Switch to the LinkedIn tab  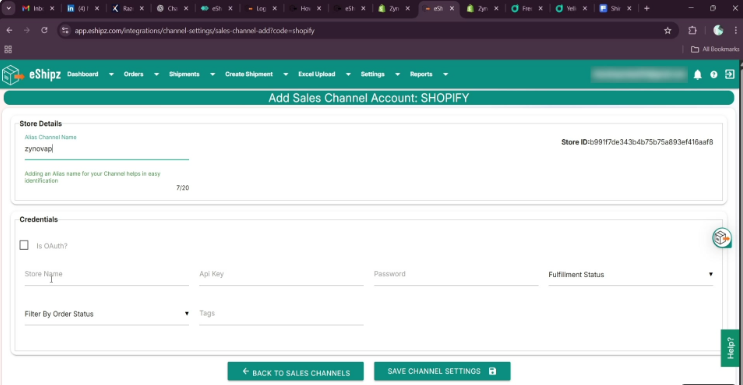point(82,9)
